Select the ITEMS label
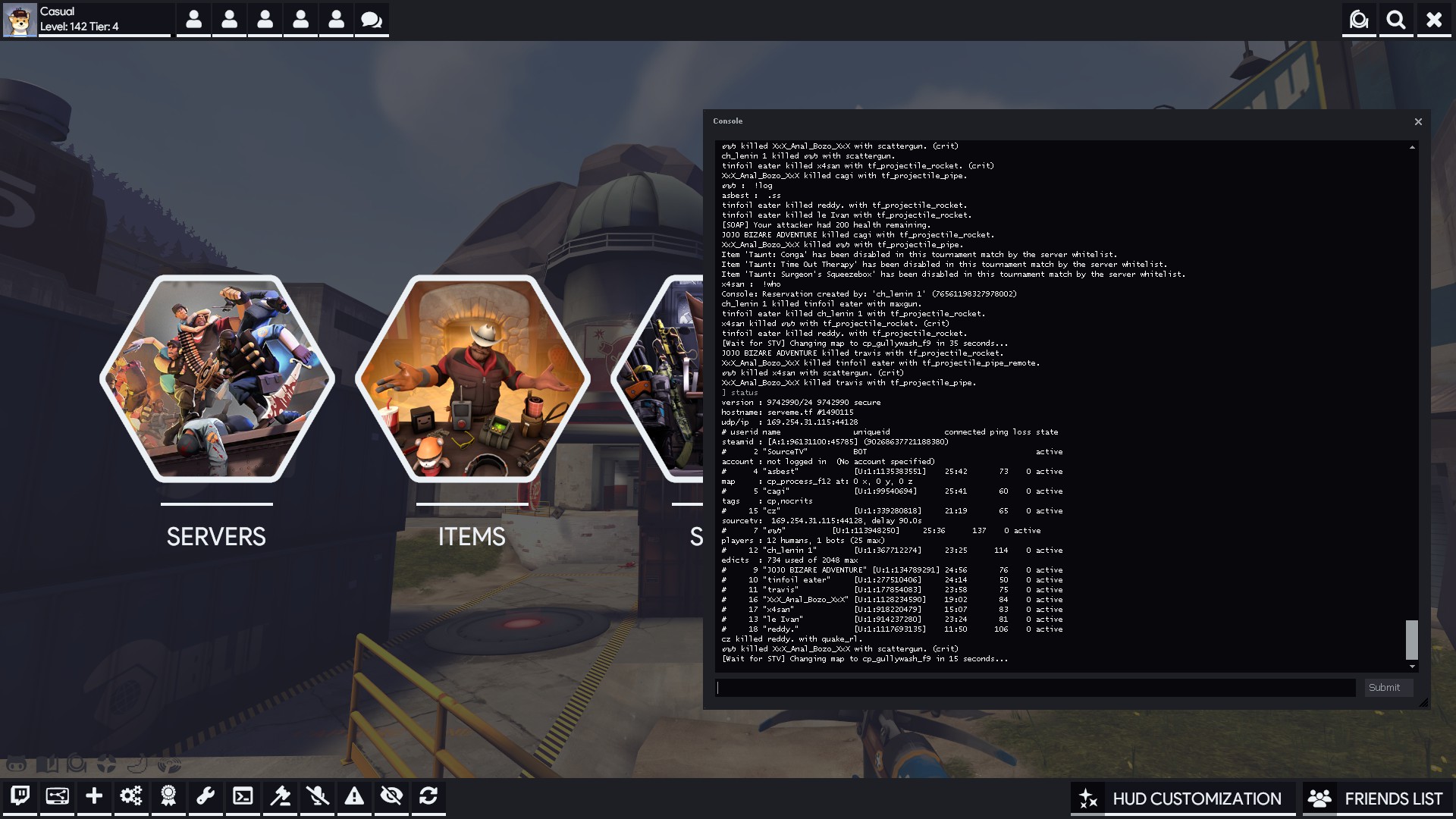 (472, 537)
